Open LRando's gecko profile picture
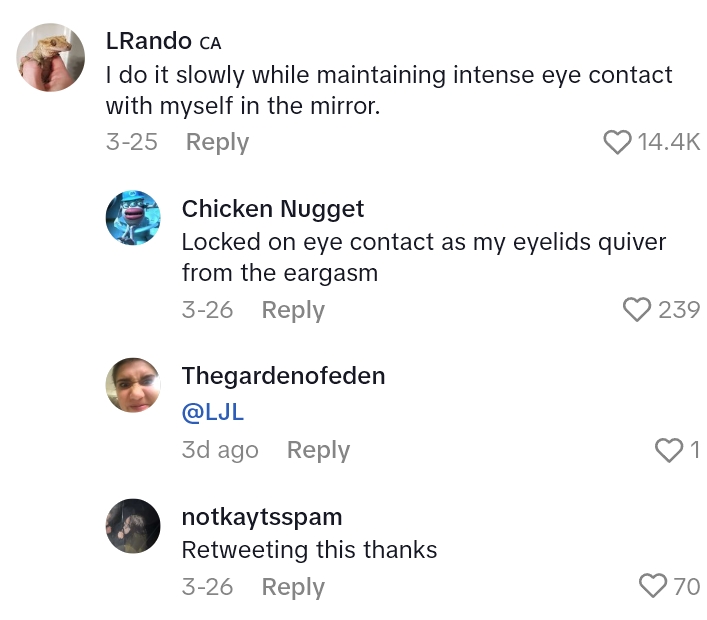Image resolution: width=707 pixels, height=620 pixels. [51, 58]
